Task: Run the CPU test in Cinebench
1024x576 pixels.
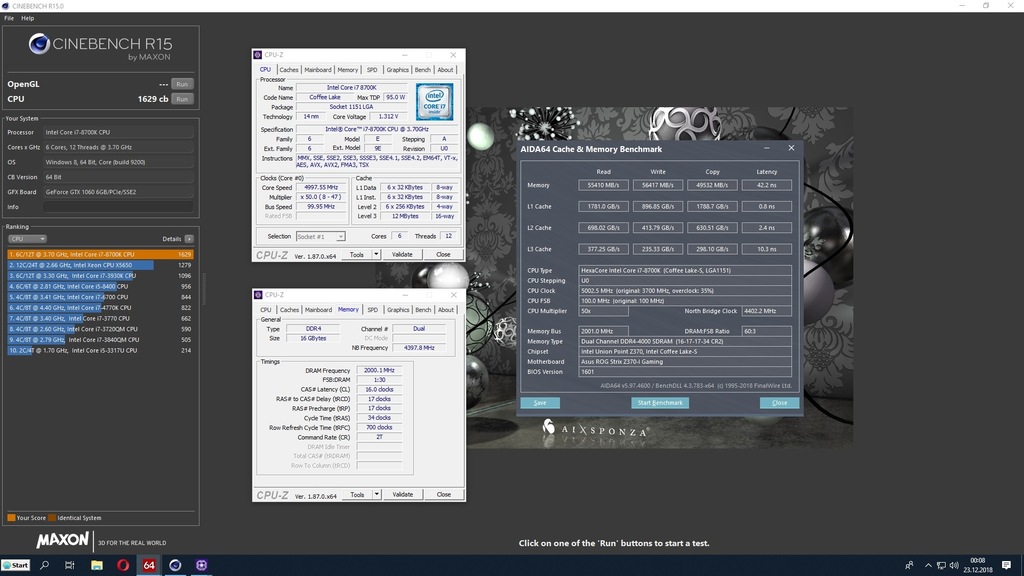Action: (182, 99)
